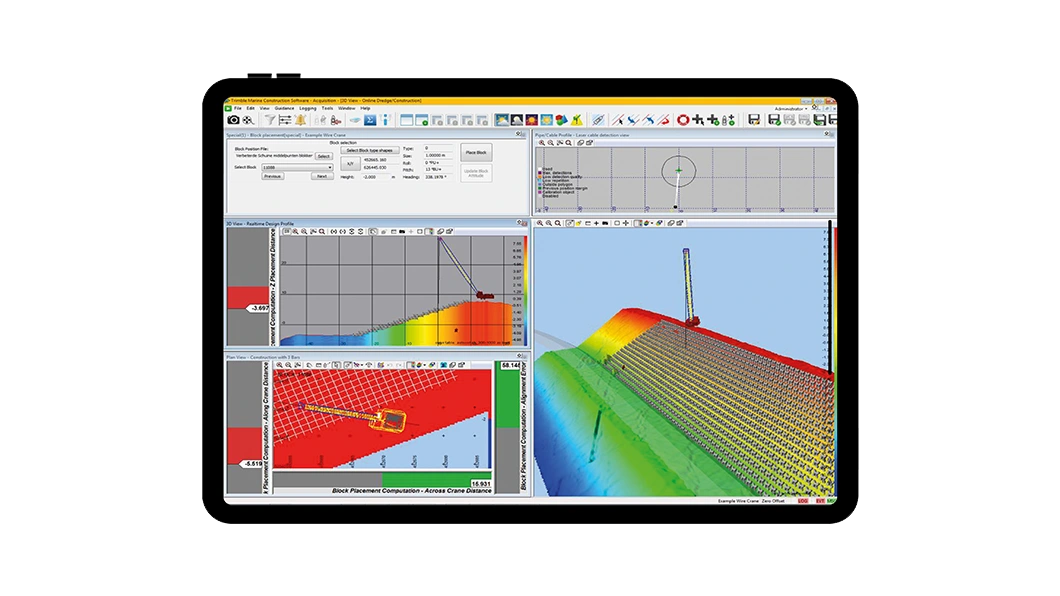This screenshot has height=596, width=1060.
Task: Go to the Next block
Action: [x=322, y=176]
